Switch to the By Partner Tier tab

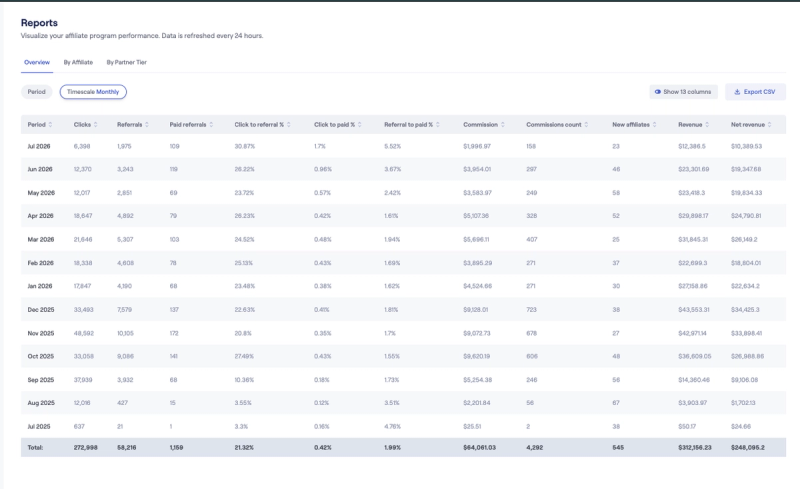(127, 62)
